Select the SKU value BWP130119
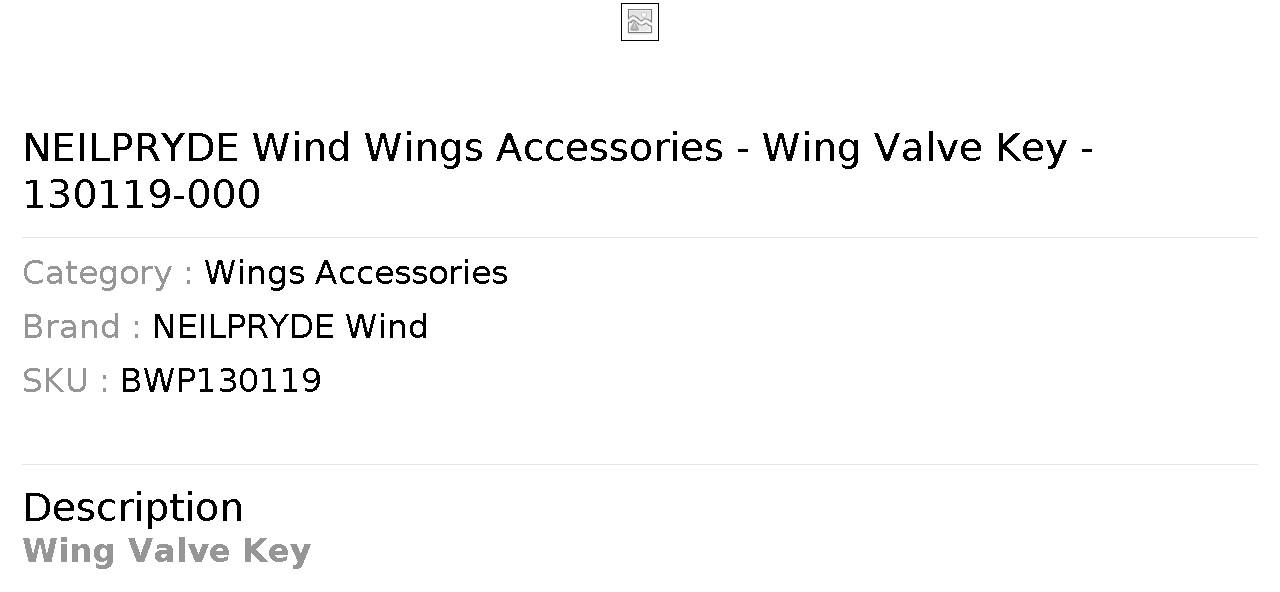This screenshot has width=1280, height=592. coord(221,381)
